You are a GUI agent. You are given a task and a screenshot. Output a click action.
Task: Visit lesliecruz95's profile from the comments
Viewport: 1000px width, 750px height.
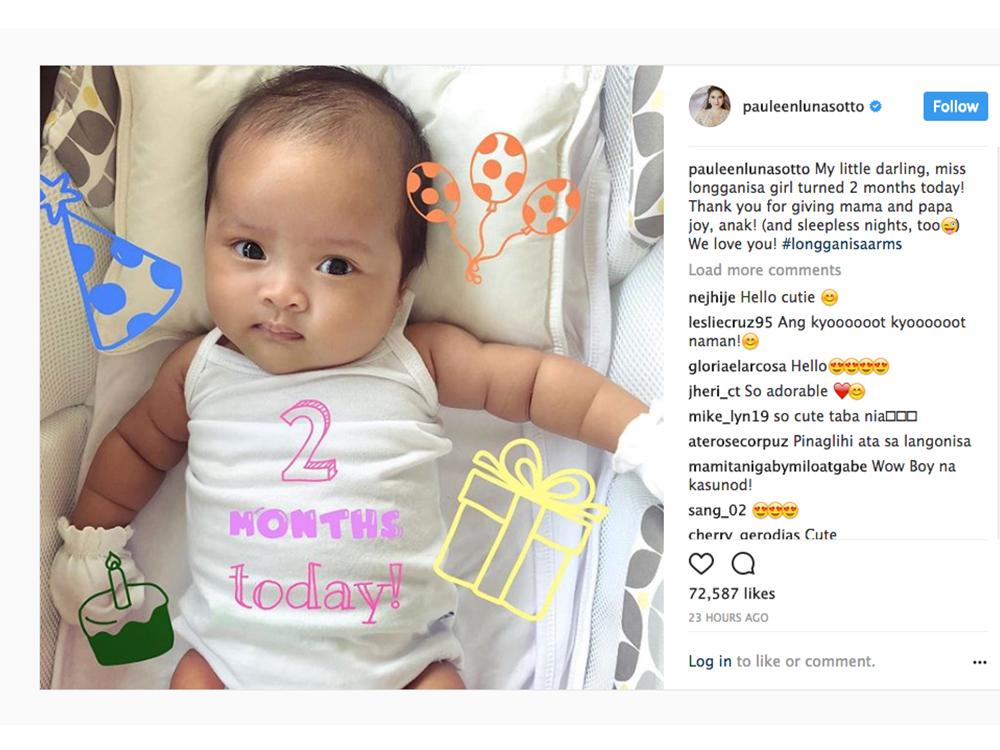[x=730, y=322]
